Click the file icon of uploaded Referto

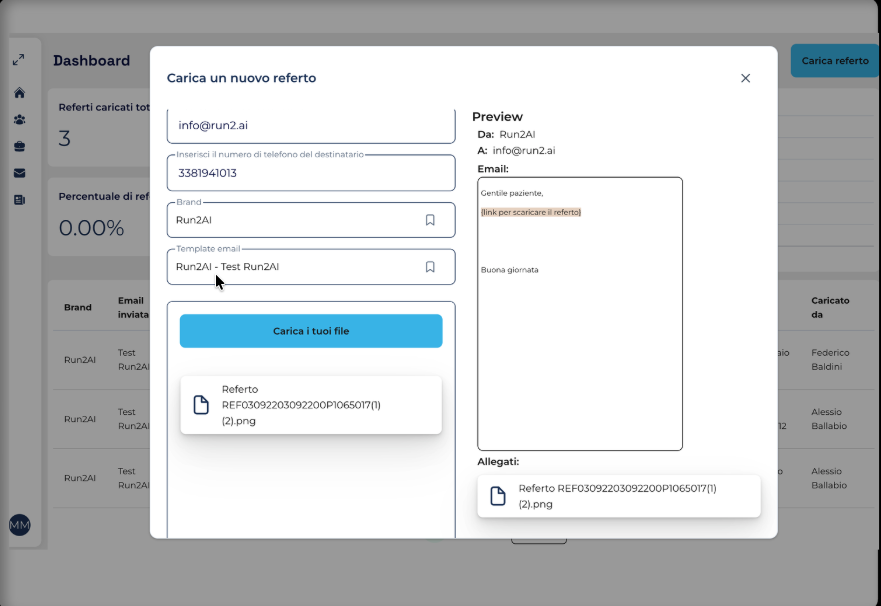pyautogui.click(x=201, y=405)
